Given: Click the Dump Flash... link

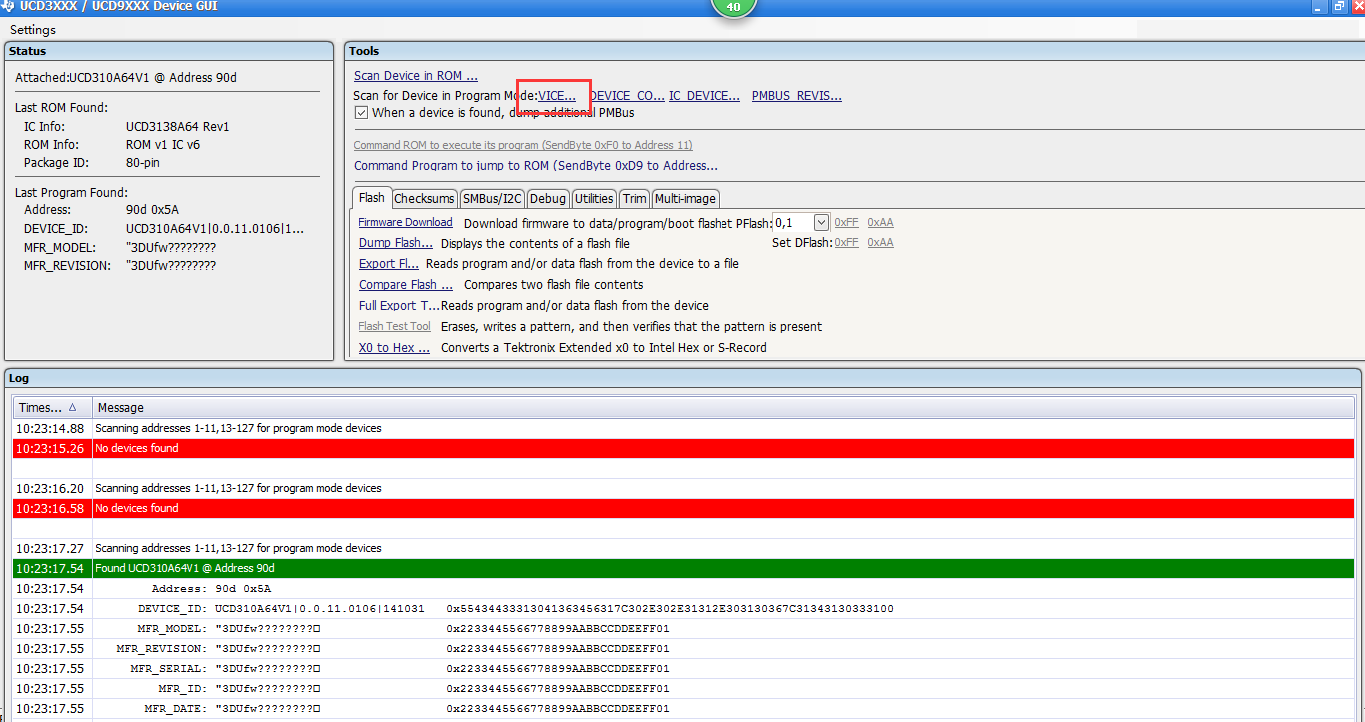Looking at the screenshot, I should coord(396,243).
